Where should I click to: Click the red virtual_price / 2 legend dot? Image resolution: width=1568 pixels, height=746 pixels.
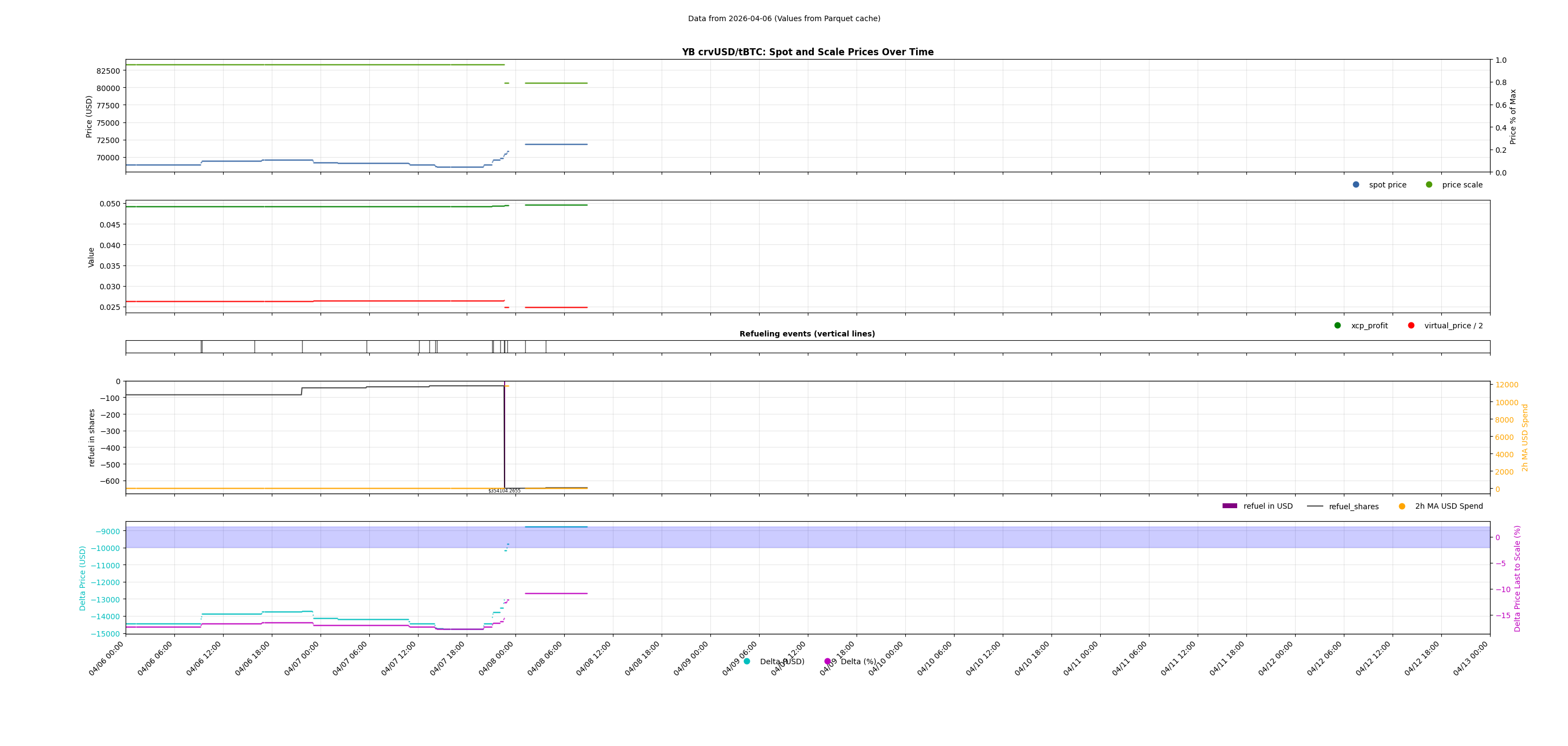click(x=1411, y=325)
